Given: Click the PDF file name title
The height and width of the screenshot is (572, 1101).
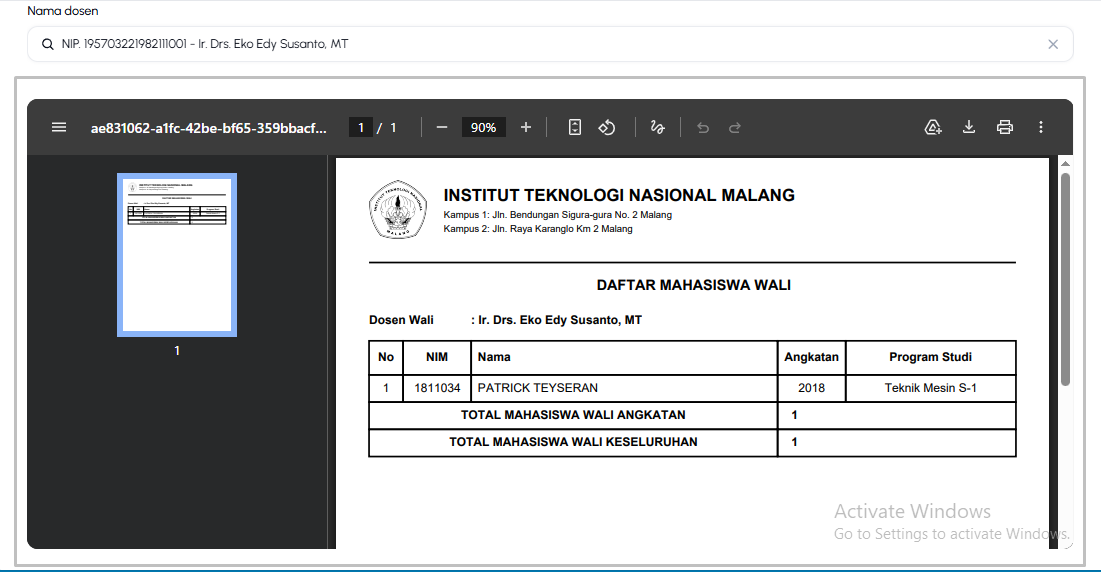Looking at the screenshot, I should point(209,128).
